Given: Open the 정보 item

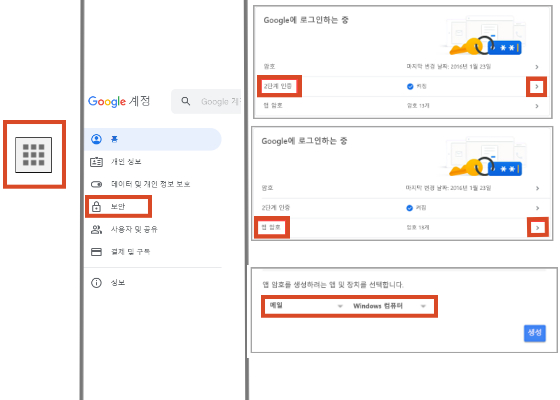Looking at the screenshot, I should coord(118,283).
